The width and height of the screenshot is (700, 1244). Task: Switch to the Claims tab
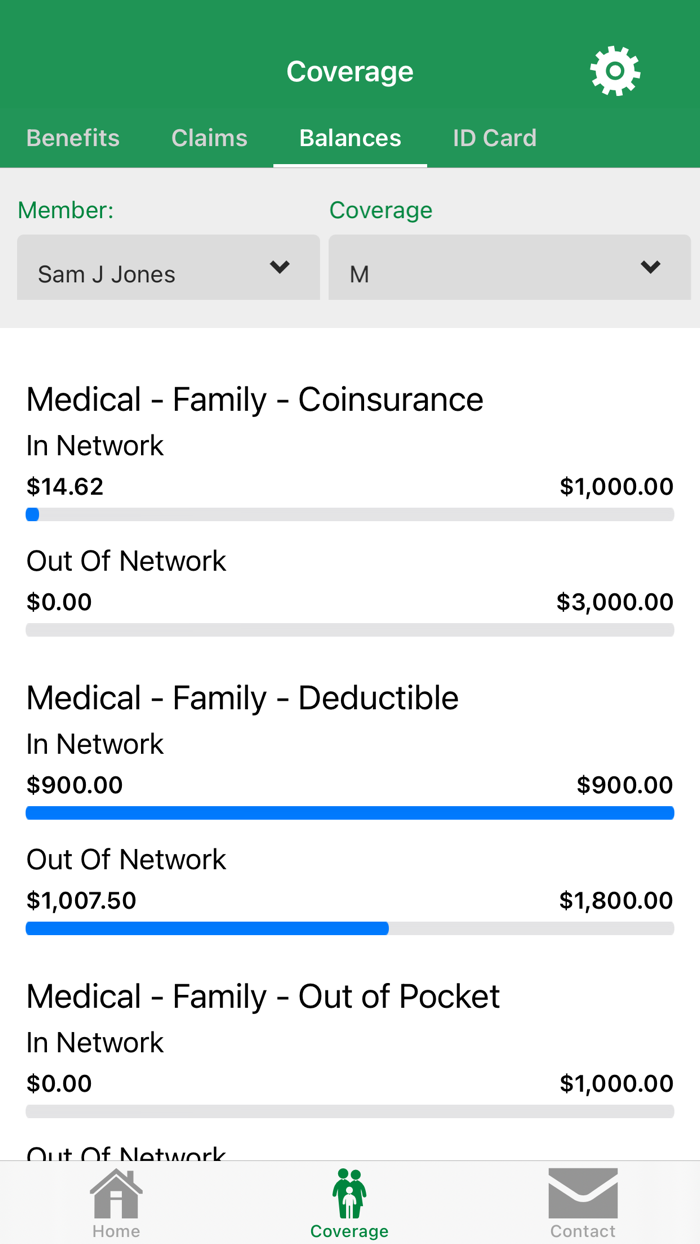point(209,138)
